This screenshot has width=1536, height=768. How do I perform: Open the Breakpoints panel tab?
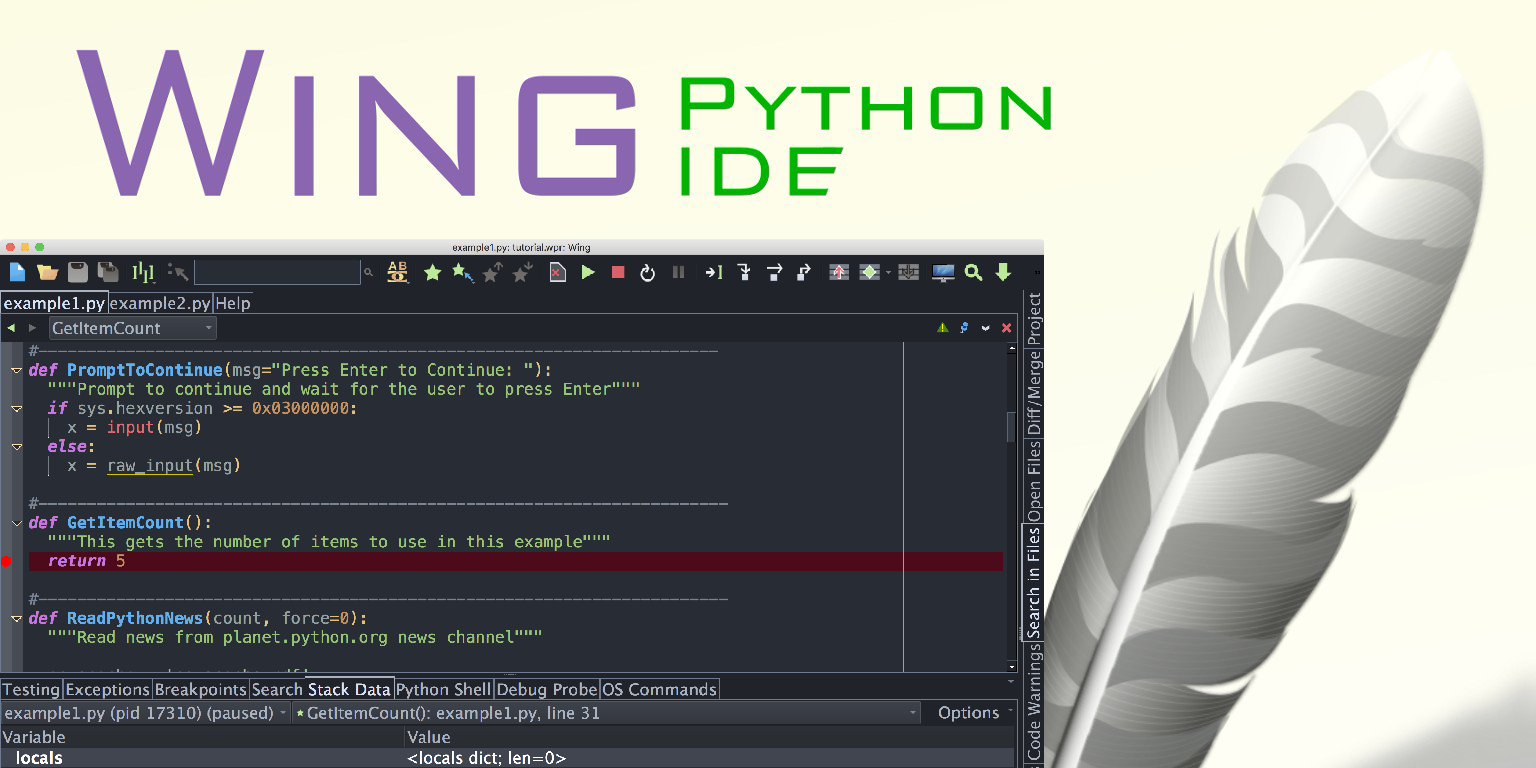coord(201,689)
